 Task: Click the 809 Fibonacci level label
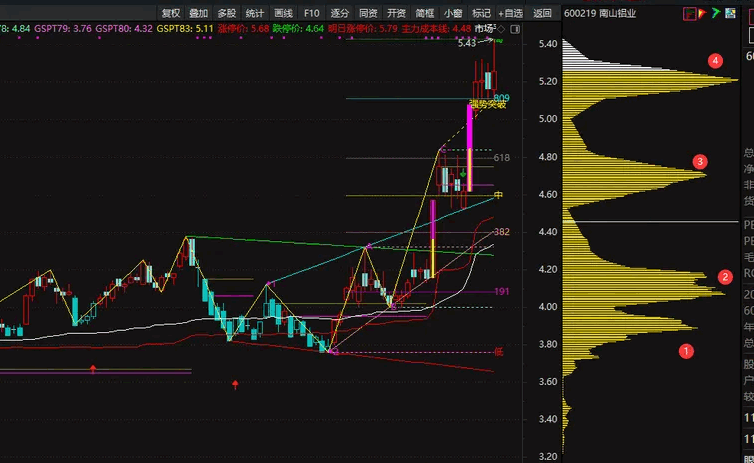(501, 98)
